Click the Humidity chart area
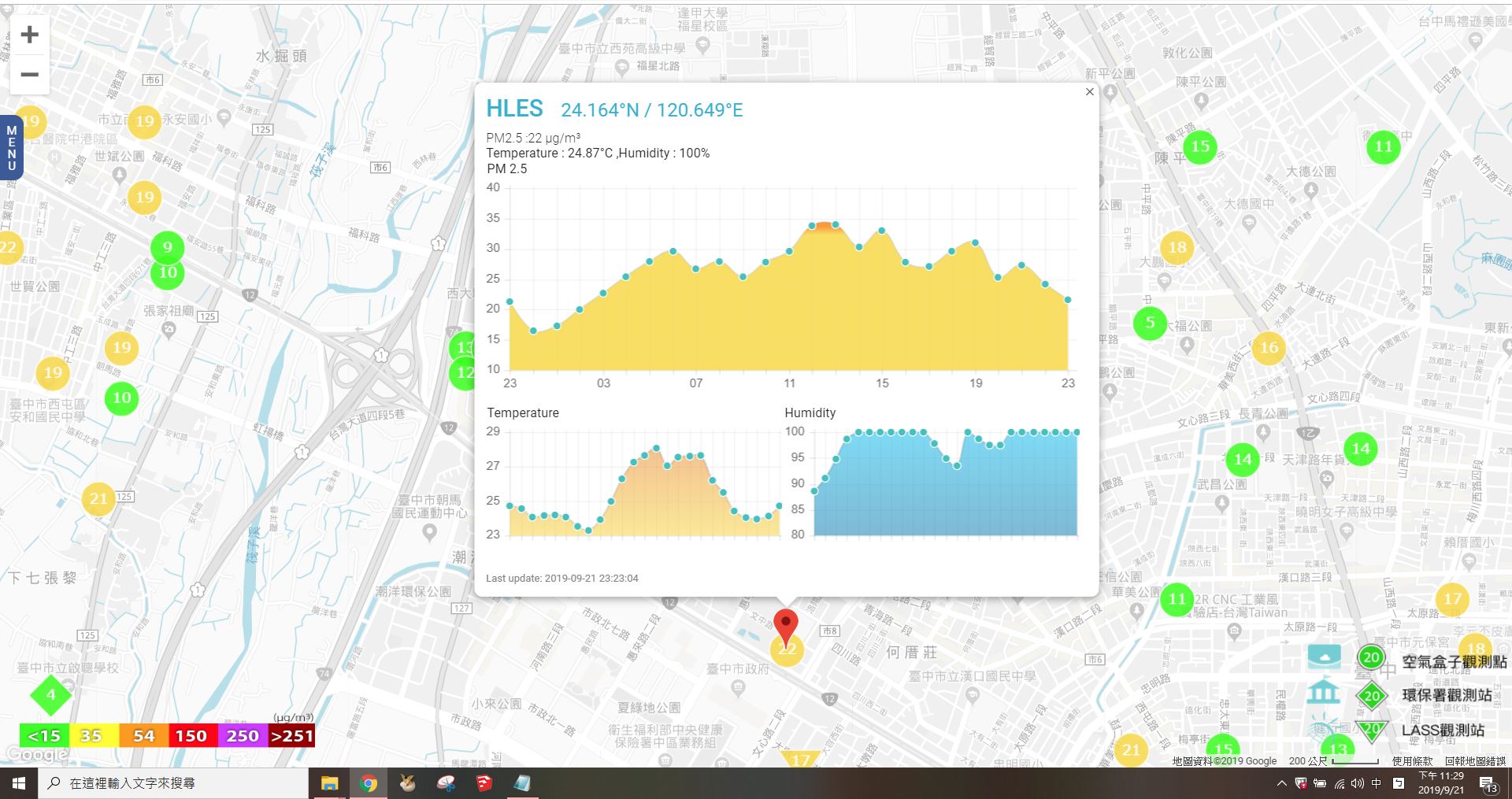This screenshot has width=1512, height=799. coord(945,483)
